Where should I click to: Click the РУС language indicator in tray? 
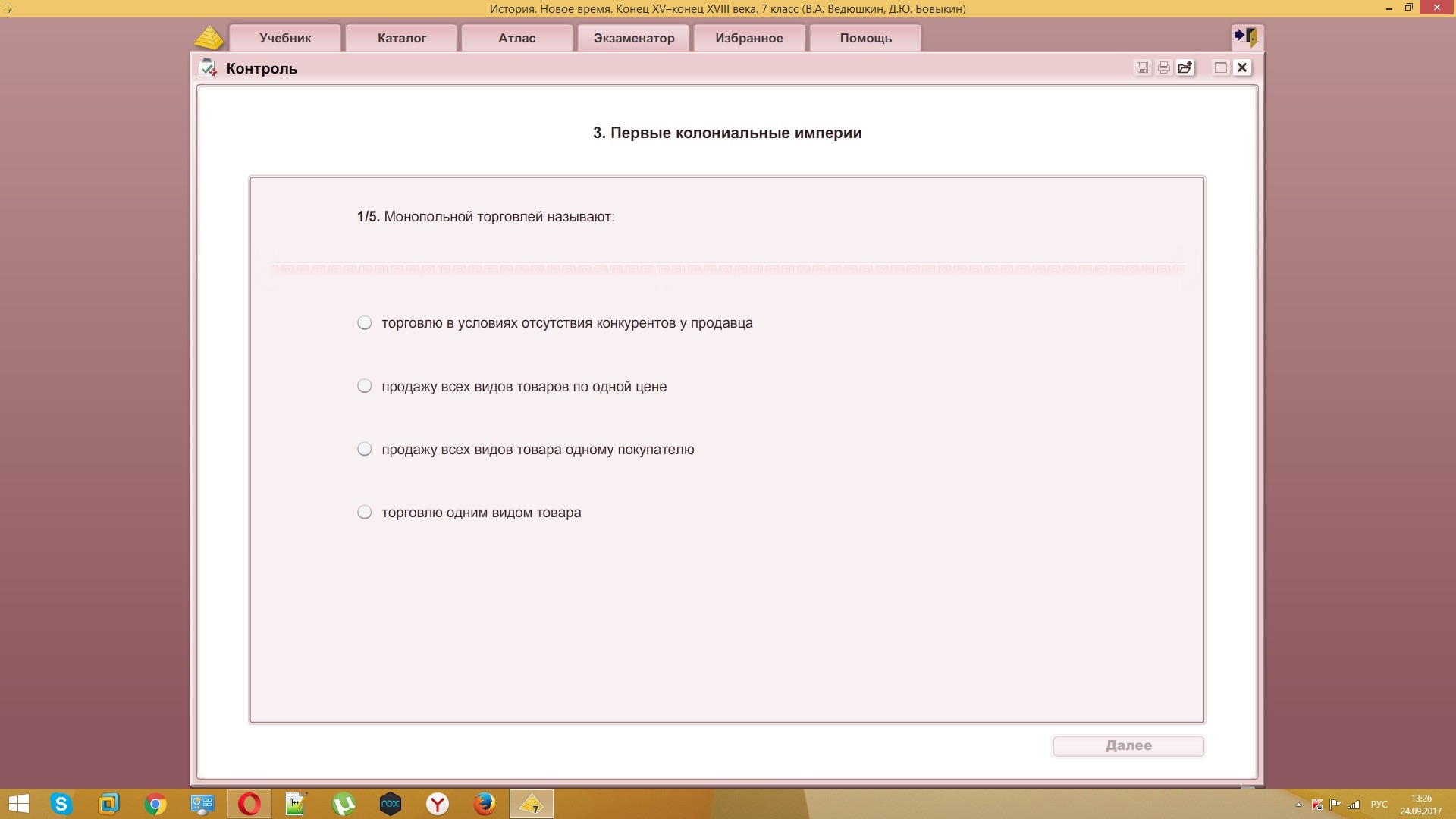point(1379,805)
